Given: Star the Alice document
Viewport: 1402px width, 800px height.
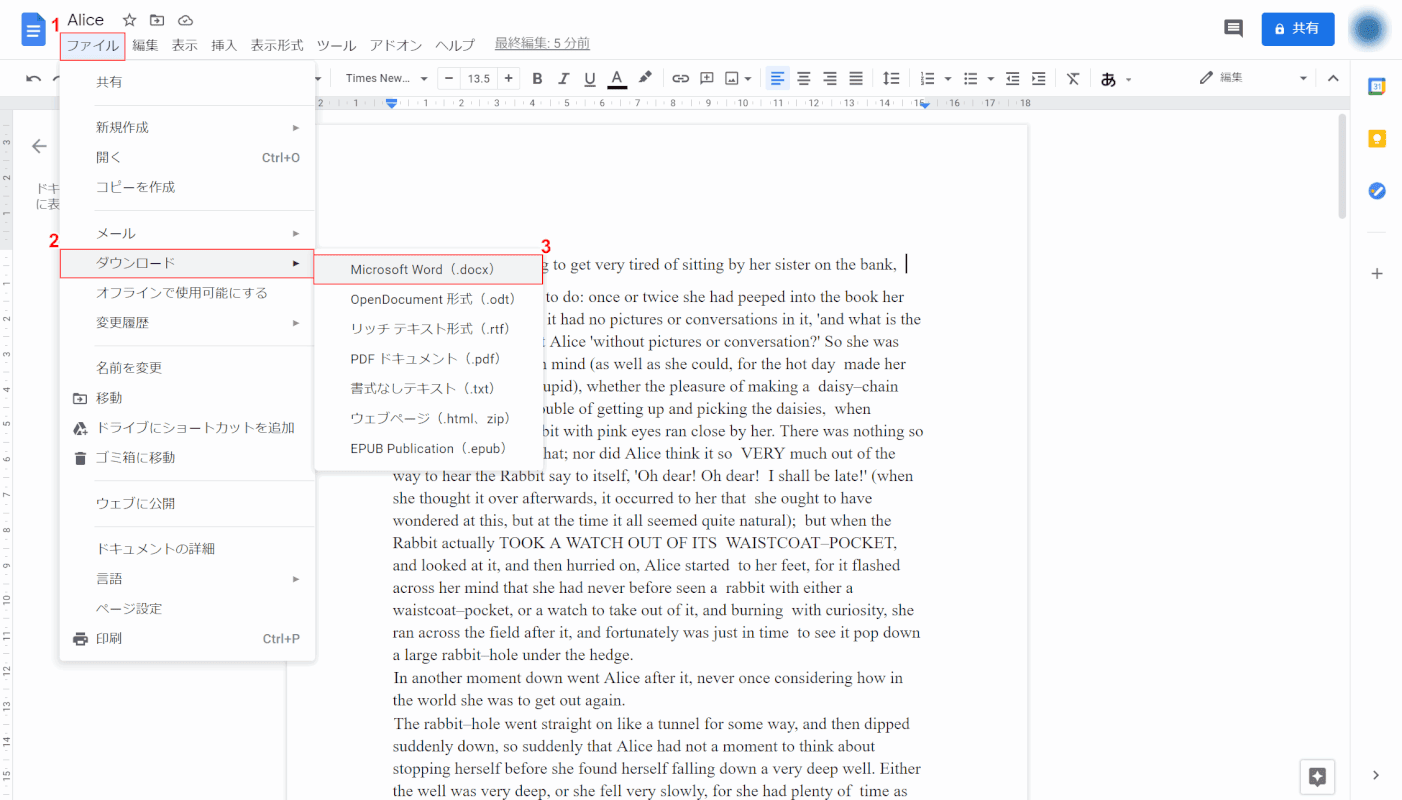Looking at the screenshot, I should (x=130, y=20).
